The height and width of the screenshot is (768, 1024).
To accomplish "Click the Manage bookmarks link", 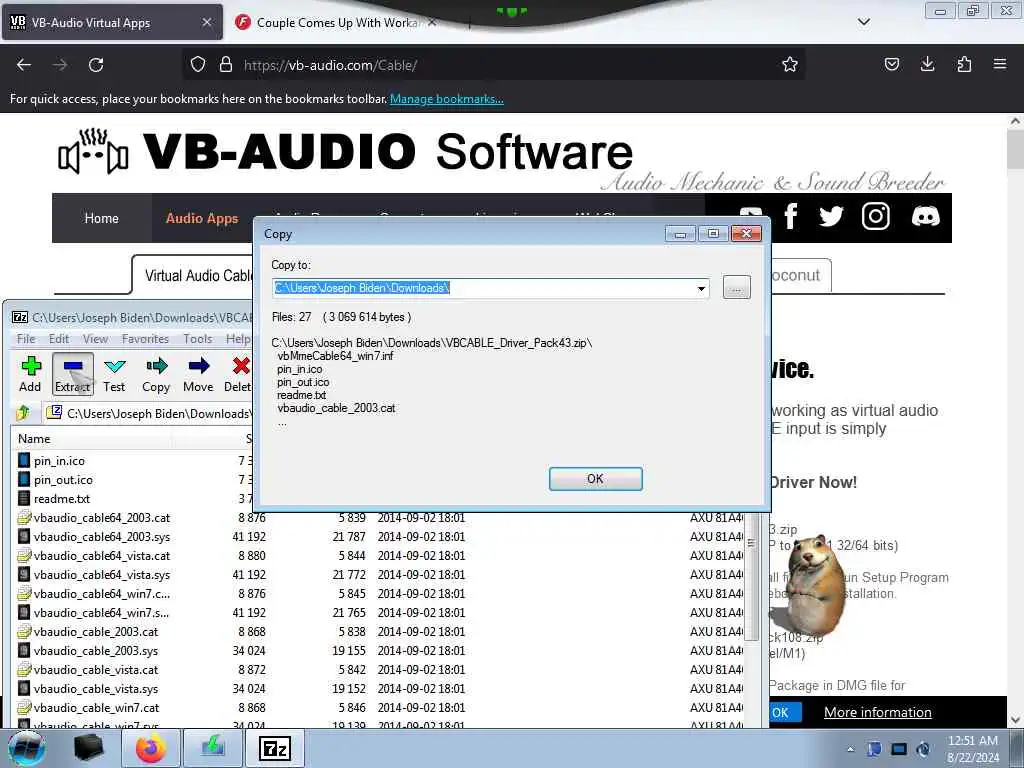I will click(x=447, y=99).
